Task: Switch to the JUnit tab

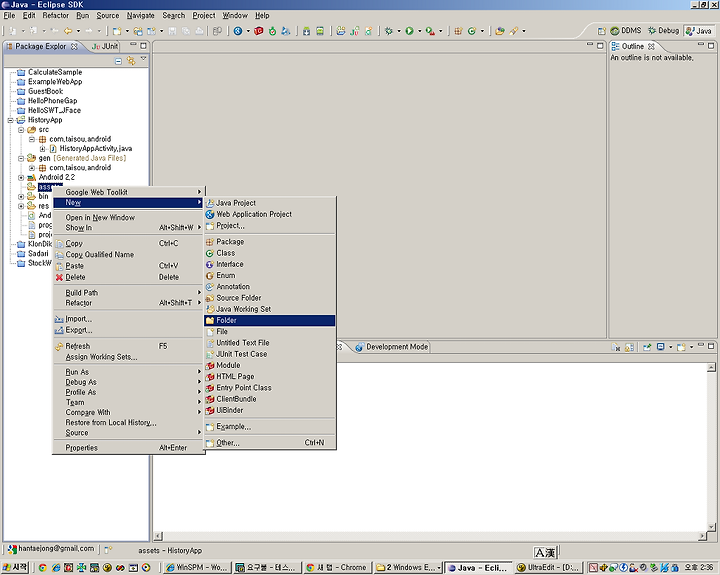Action: [105, 46]
